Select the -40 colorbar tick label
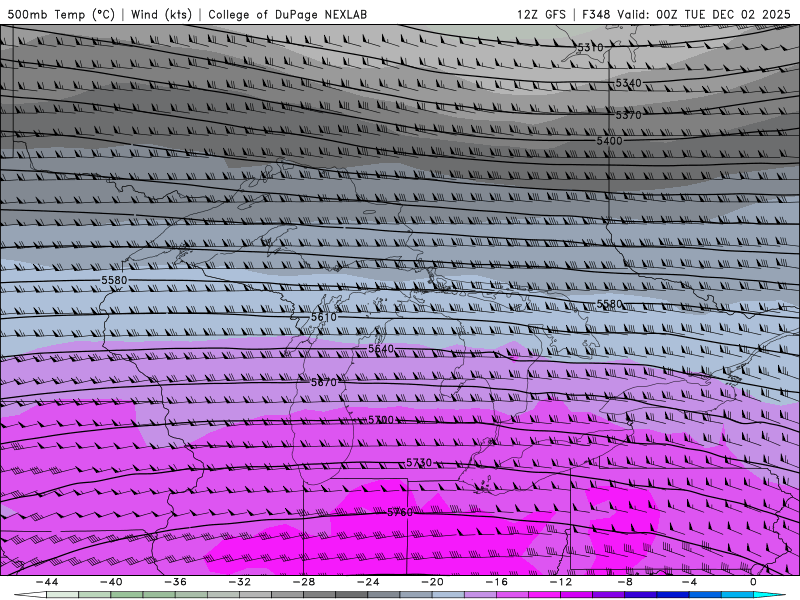Screen dimensions: 800x600 111,582
